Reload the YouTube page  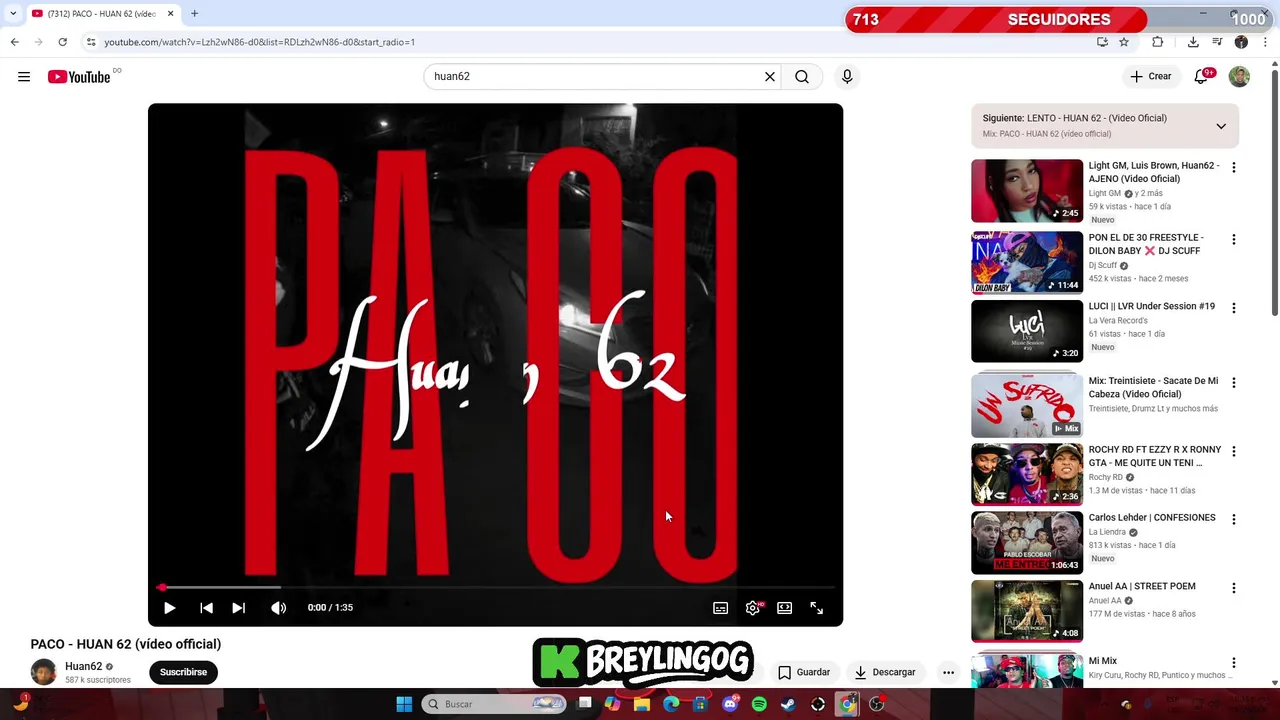tap(62, 42)
